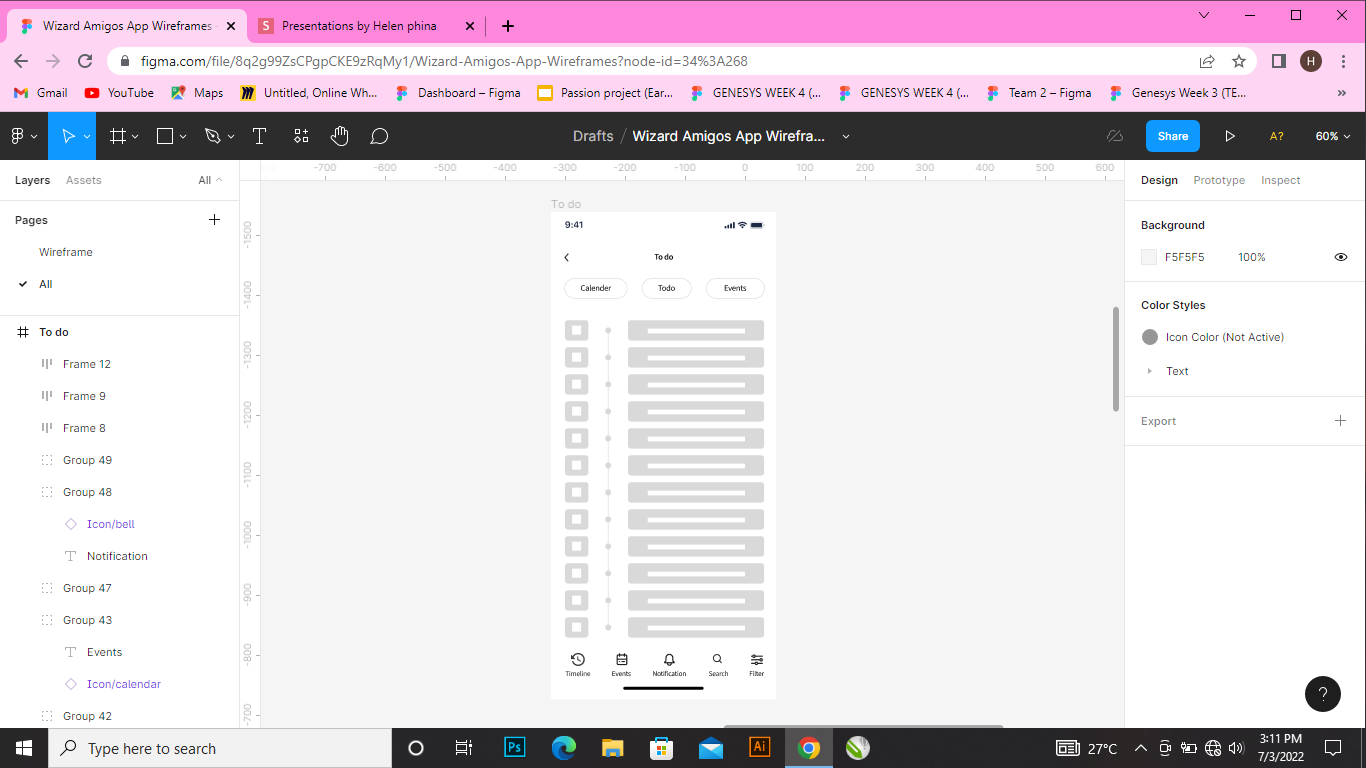Open Windows Start menu

tap(24, 748)
